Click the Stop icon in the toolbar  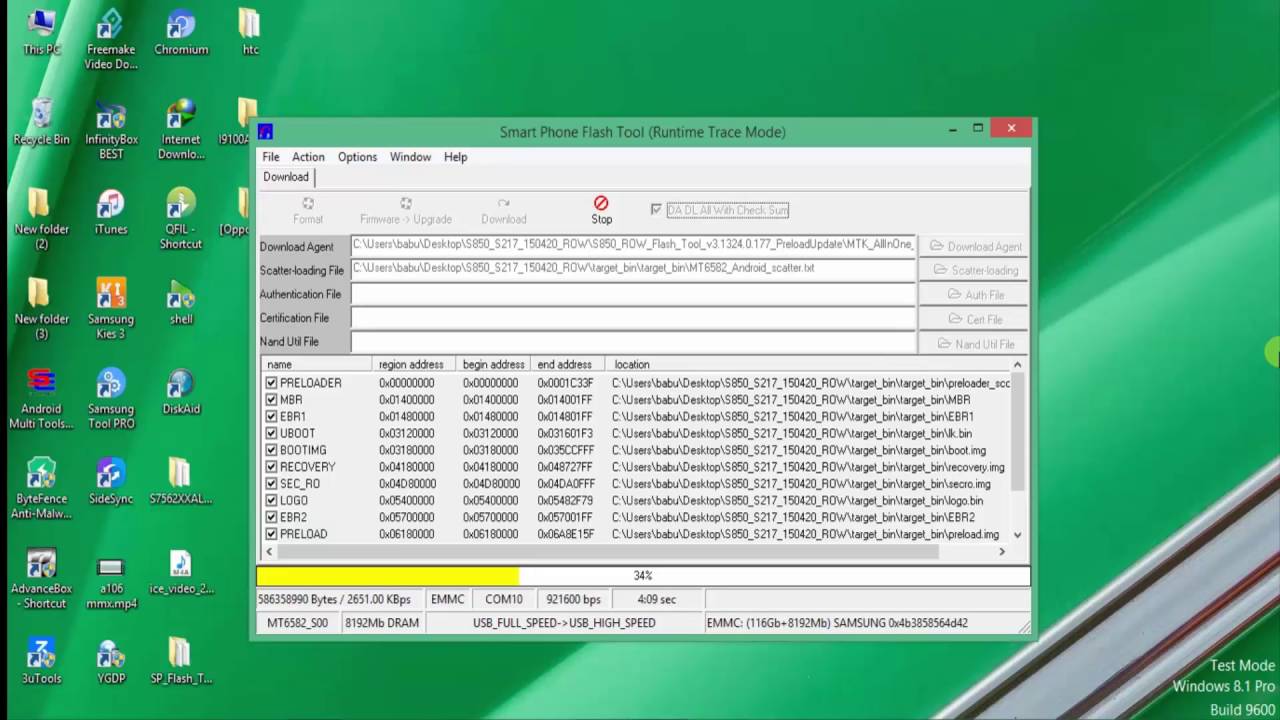pyautogui.click(x=601, y=204)
